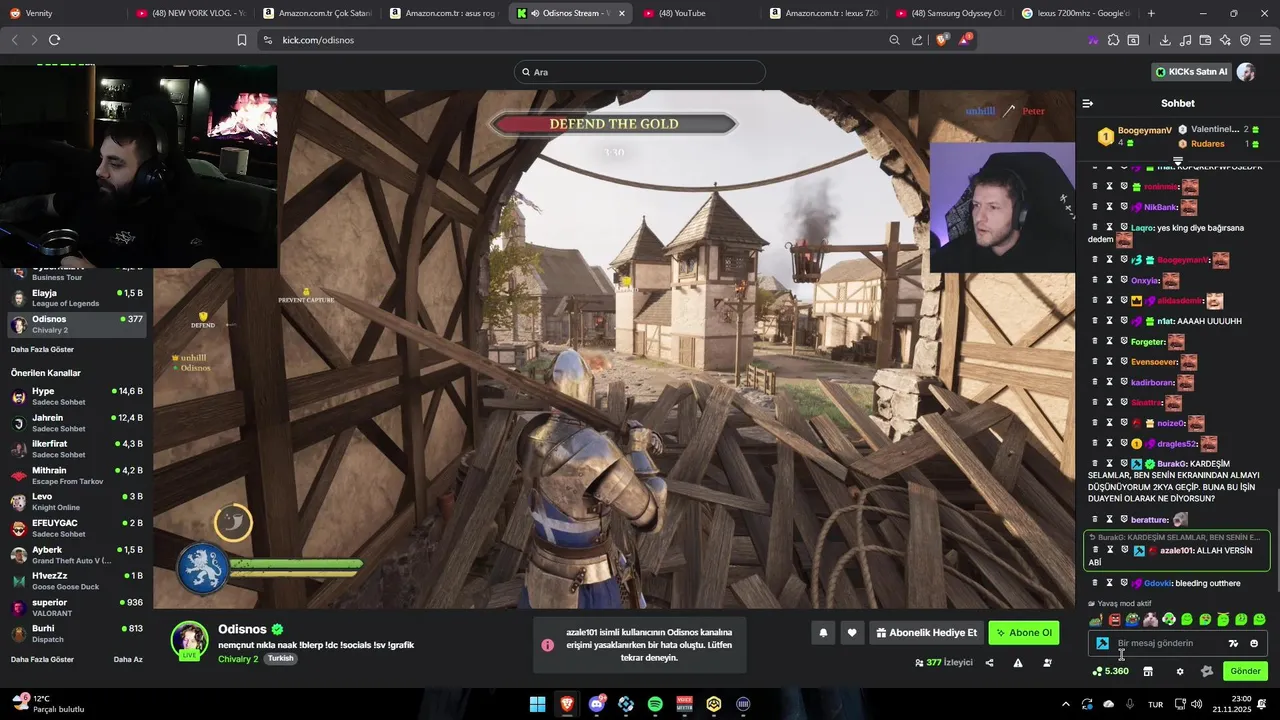Open Windows Start menu
The image size is (1280, 720).
[x=538, y=704]
